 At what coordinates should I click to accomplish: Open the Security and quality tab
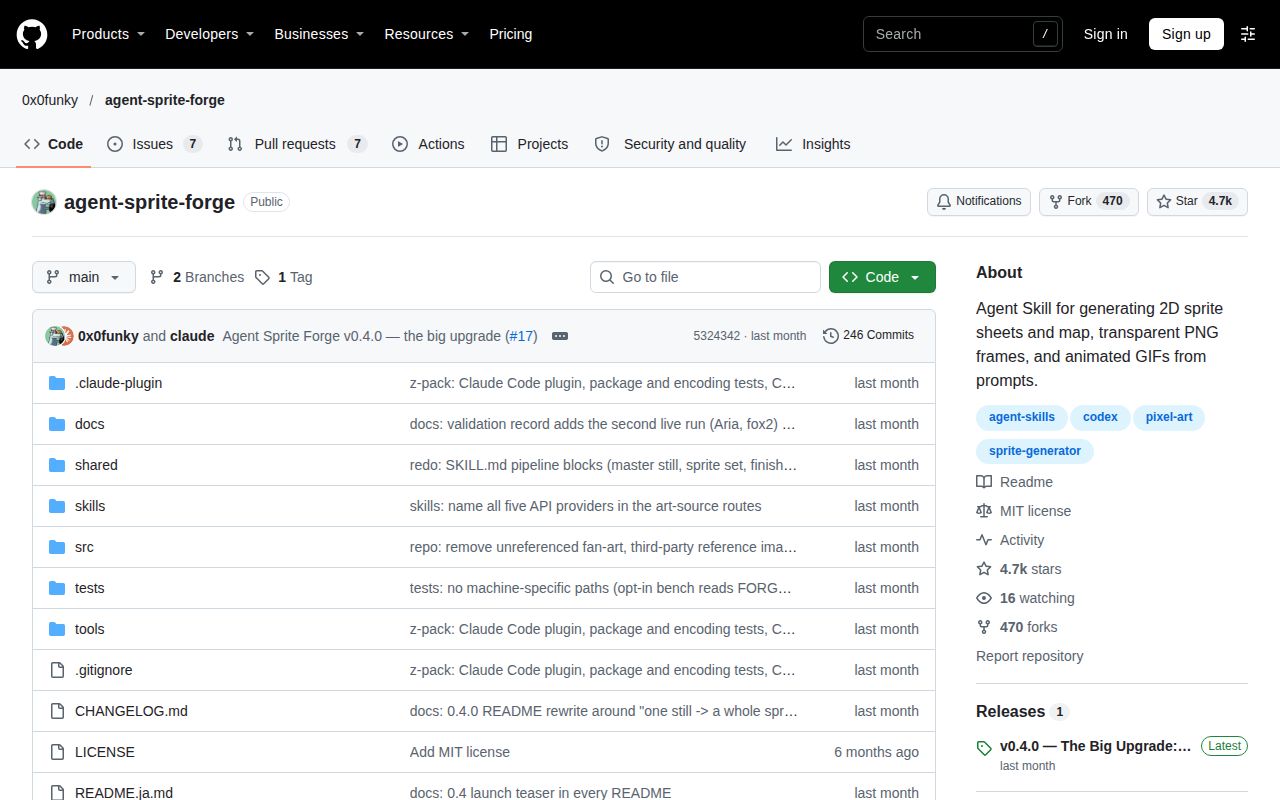(670, 144)
